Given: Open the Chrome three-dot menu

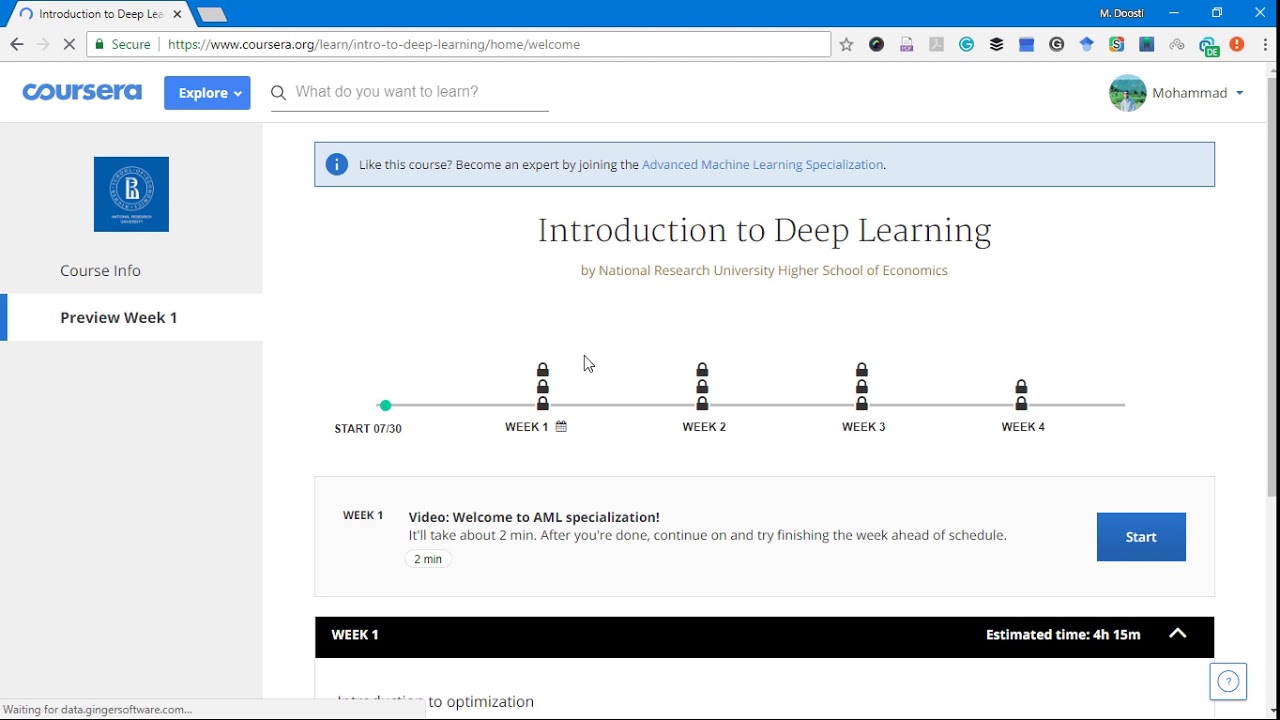Looking at the screenshot, I should tap(1266, 44).
